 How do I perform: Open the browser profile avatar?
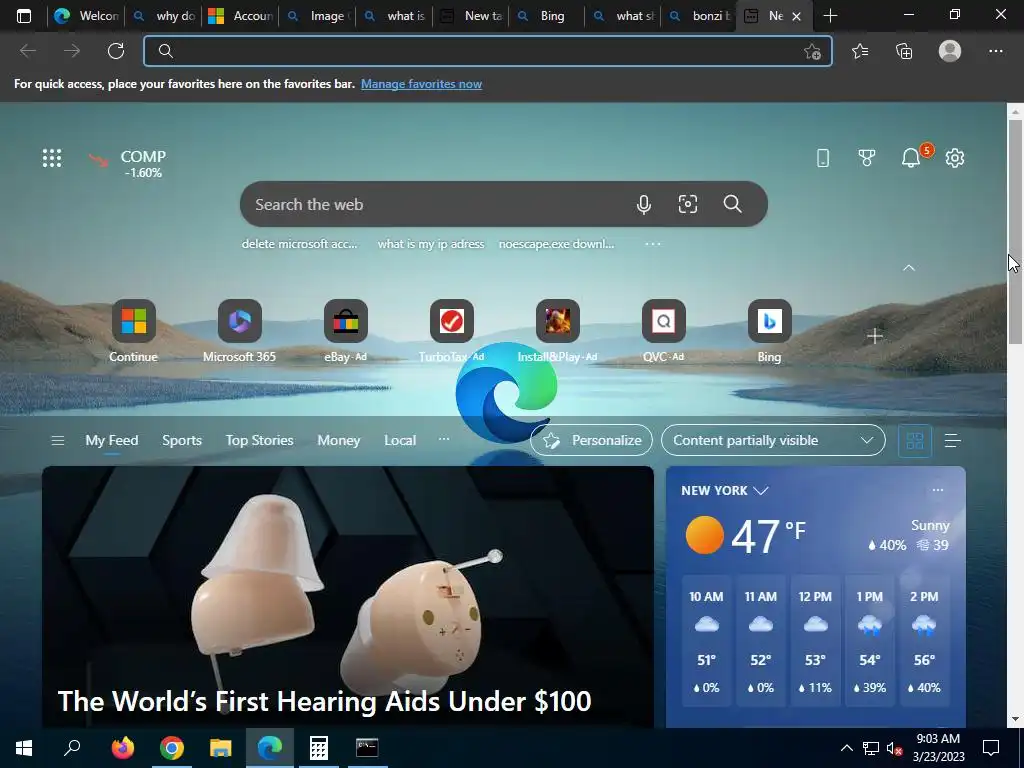pyautogui.click(x=950, y=51)
